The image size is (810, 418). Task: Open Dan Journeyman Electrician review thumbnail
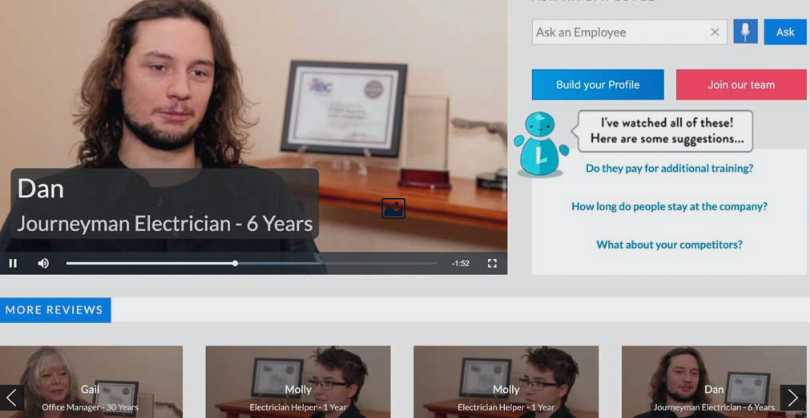click(x=713, y=382)
